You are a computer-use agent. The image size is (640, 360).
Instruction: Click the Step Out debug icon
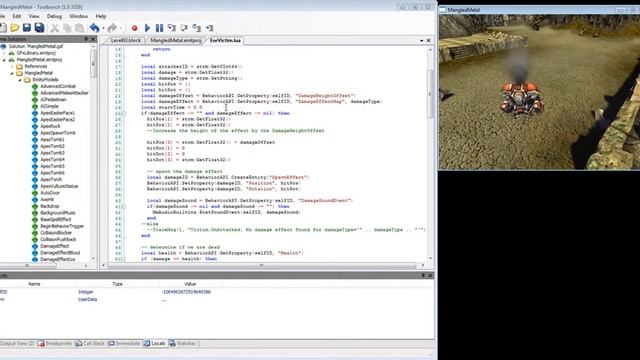197,28
